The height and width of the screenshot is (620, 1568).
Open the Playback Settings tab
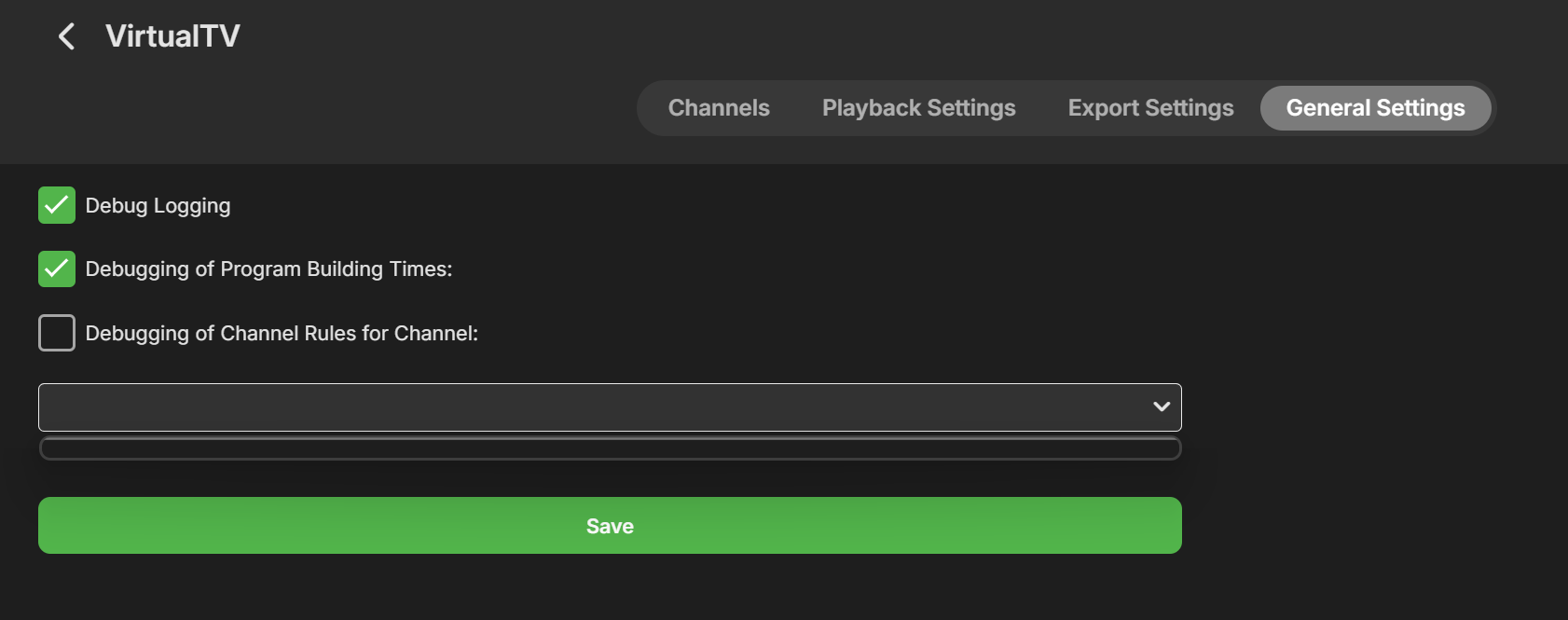[918, 108]
